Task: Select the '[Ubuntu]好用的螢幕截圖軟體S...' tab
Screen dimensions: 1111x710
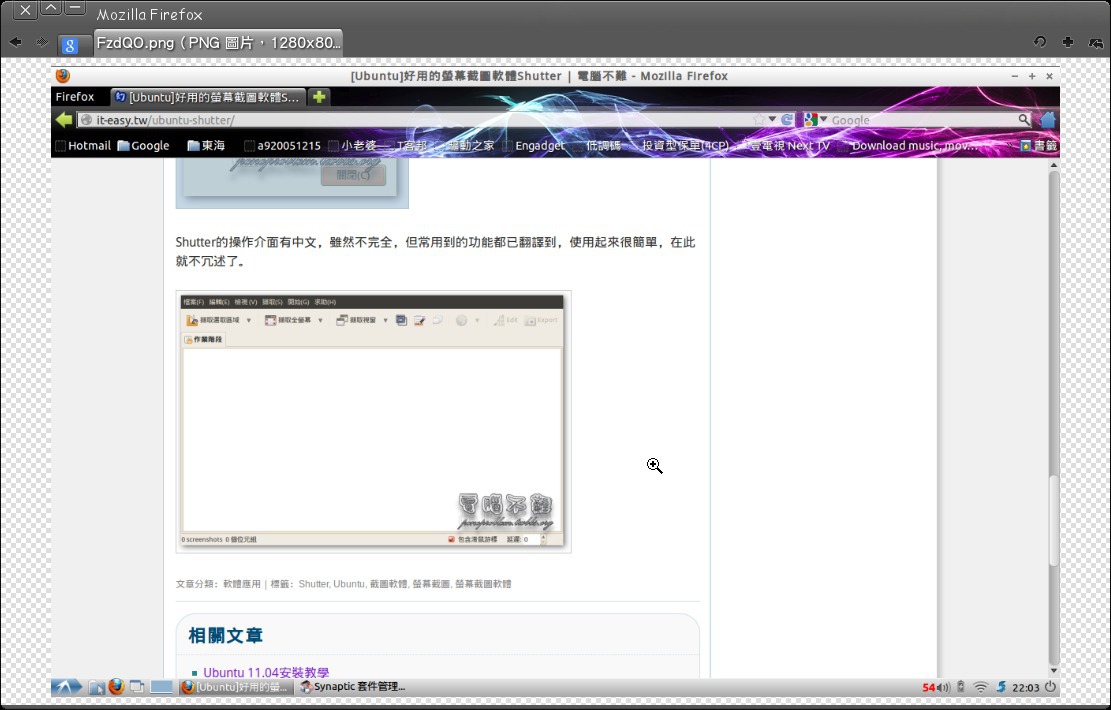Action: tap(208, 97)
